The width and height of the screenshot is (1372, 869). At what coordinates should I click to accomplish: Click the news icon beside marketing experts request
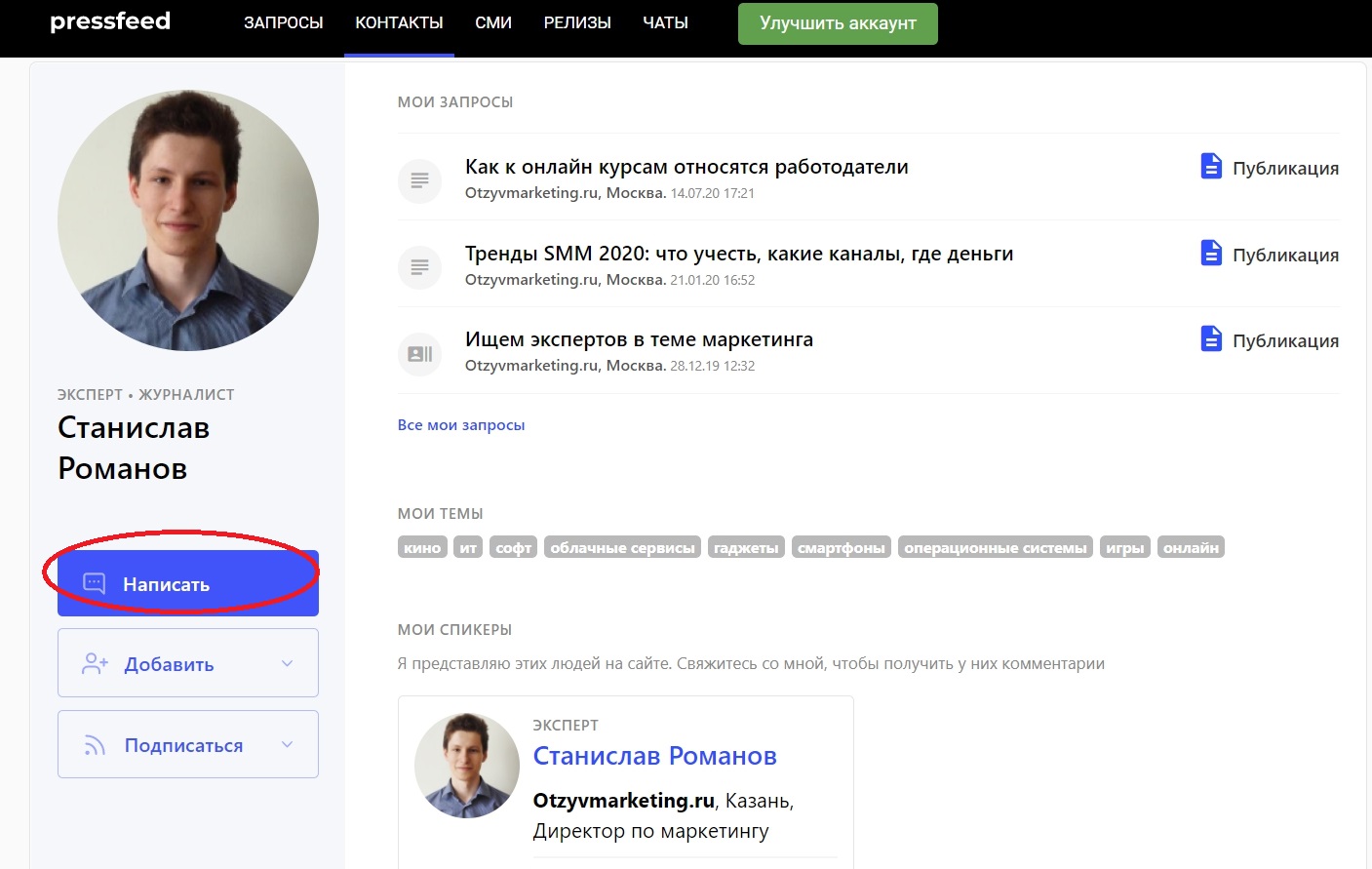coord(419,354)
